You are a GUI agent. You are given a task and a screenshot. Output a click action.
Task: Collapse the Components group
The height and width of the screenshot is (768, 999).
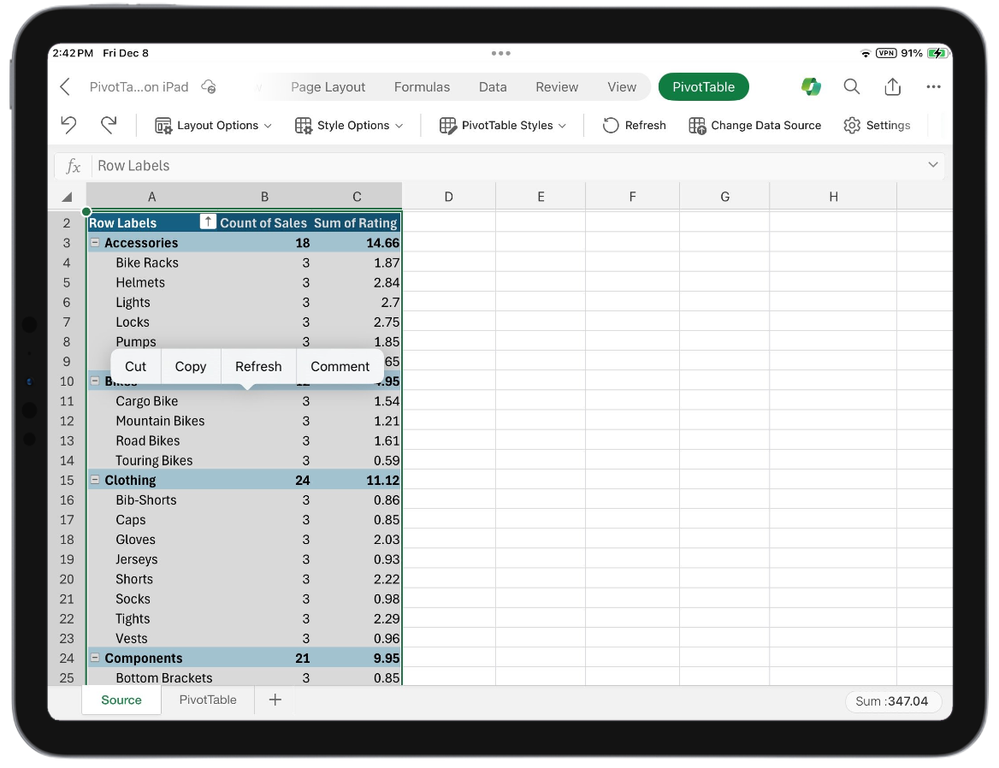point(95,658)
